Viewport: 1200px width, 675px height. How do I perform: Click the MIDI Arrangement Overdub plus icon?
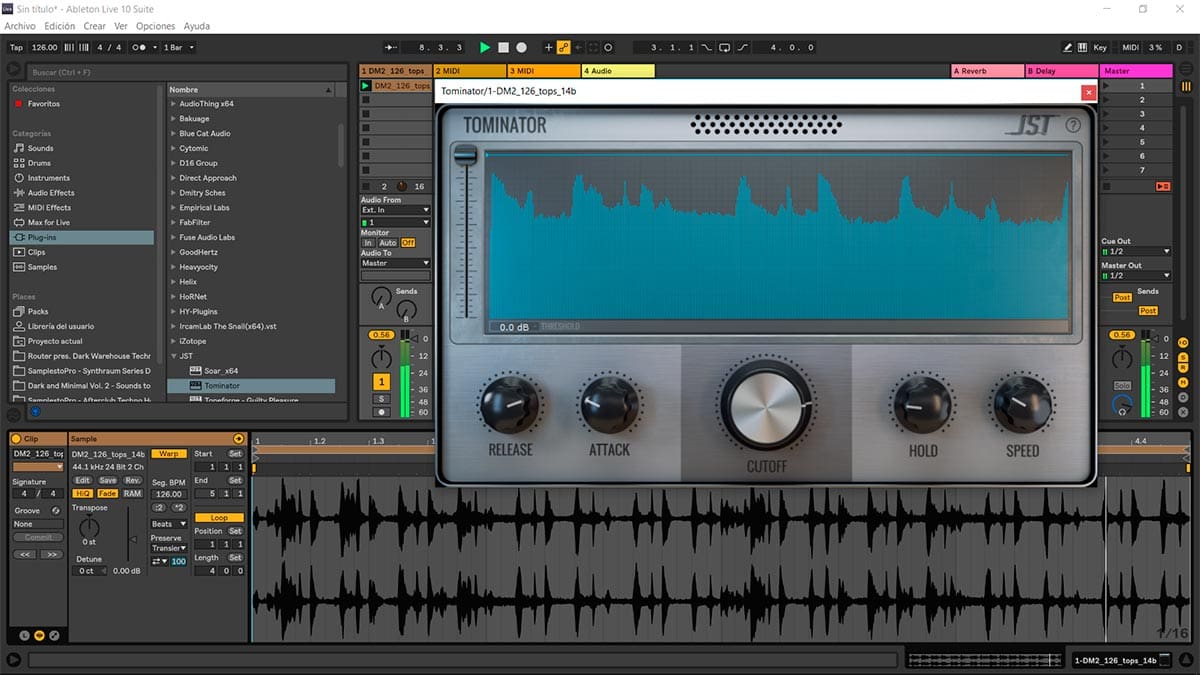tap(548, 47)
